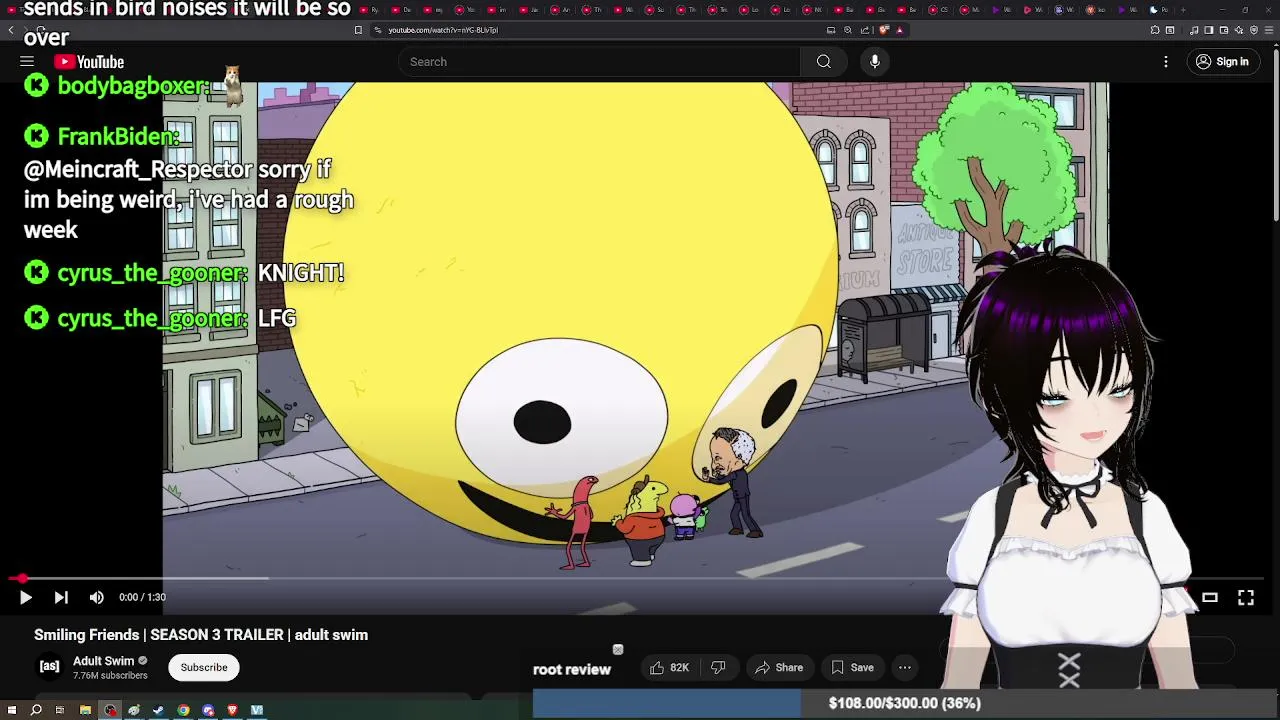The height and width of the screenshot is (720, 1280).
Task: Start voice search with the microphone
Action: click(875, 62)
